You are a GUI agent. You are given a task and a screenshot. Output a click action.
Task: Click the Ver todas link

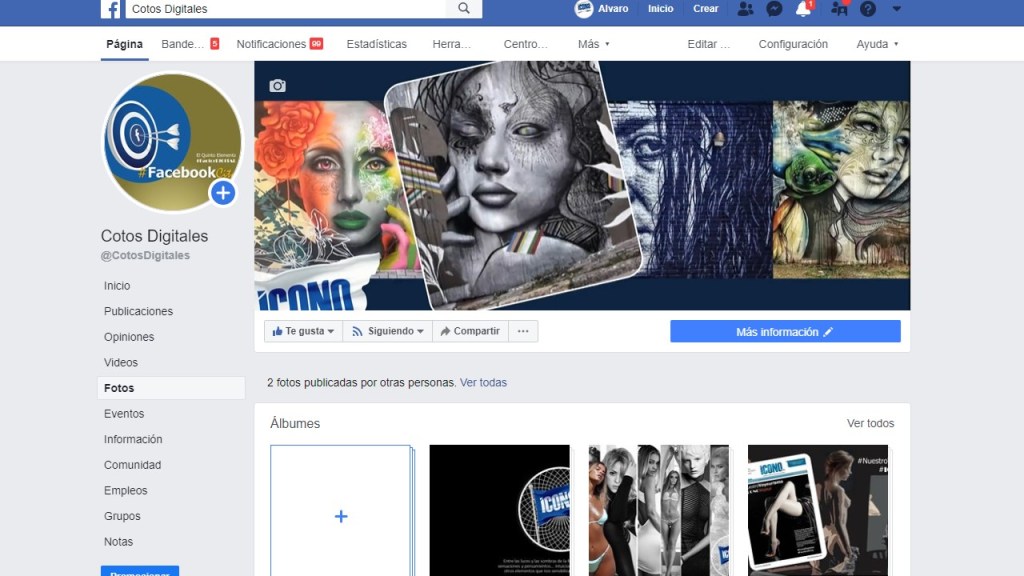click(x=483, y=383)
